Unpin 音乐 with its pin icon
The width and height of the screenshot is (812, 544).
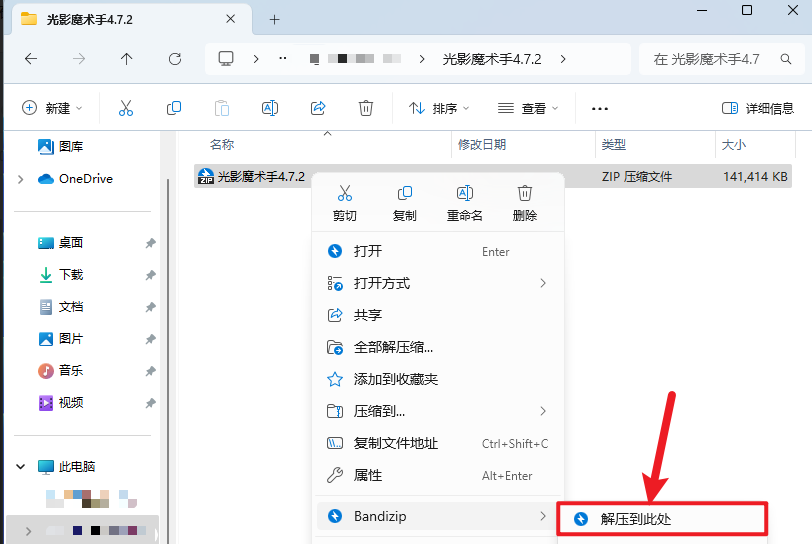150,370
